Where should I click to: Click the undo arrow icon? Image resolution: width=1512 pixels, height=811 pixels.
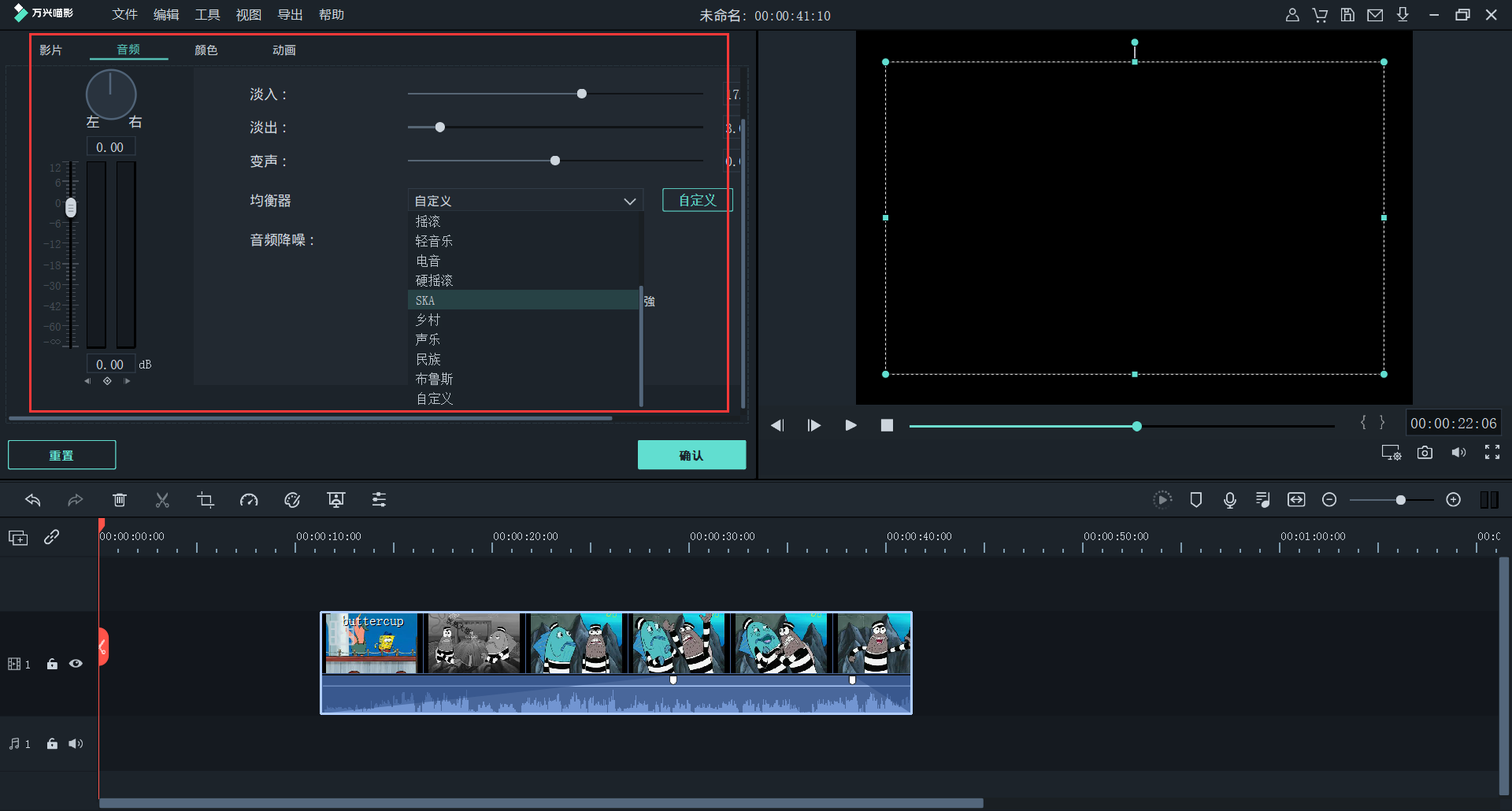pyautogui.click(x=33, y=500)
